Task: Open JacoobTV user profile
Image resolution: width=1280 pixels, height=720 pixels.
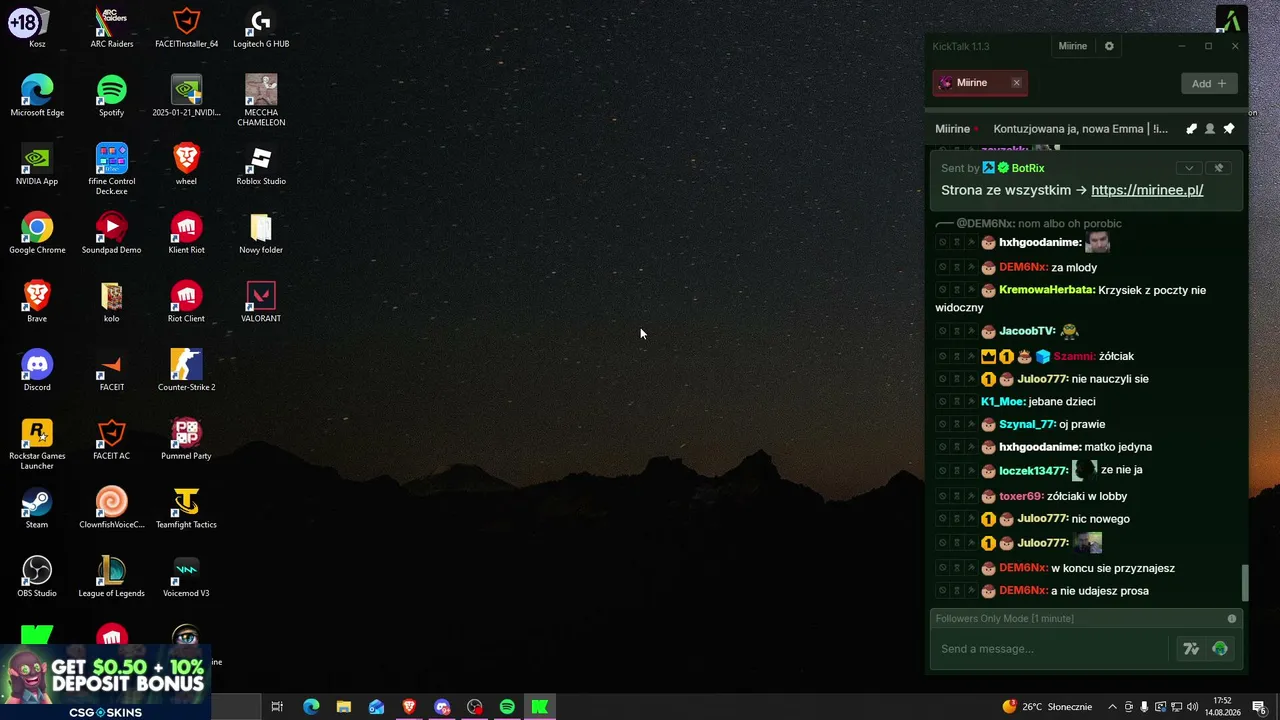Action: click(x=1027, y=331)
